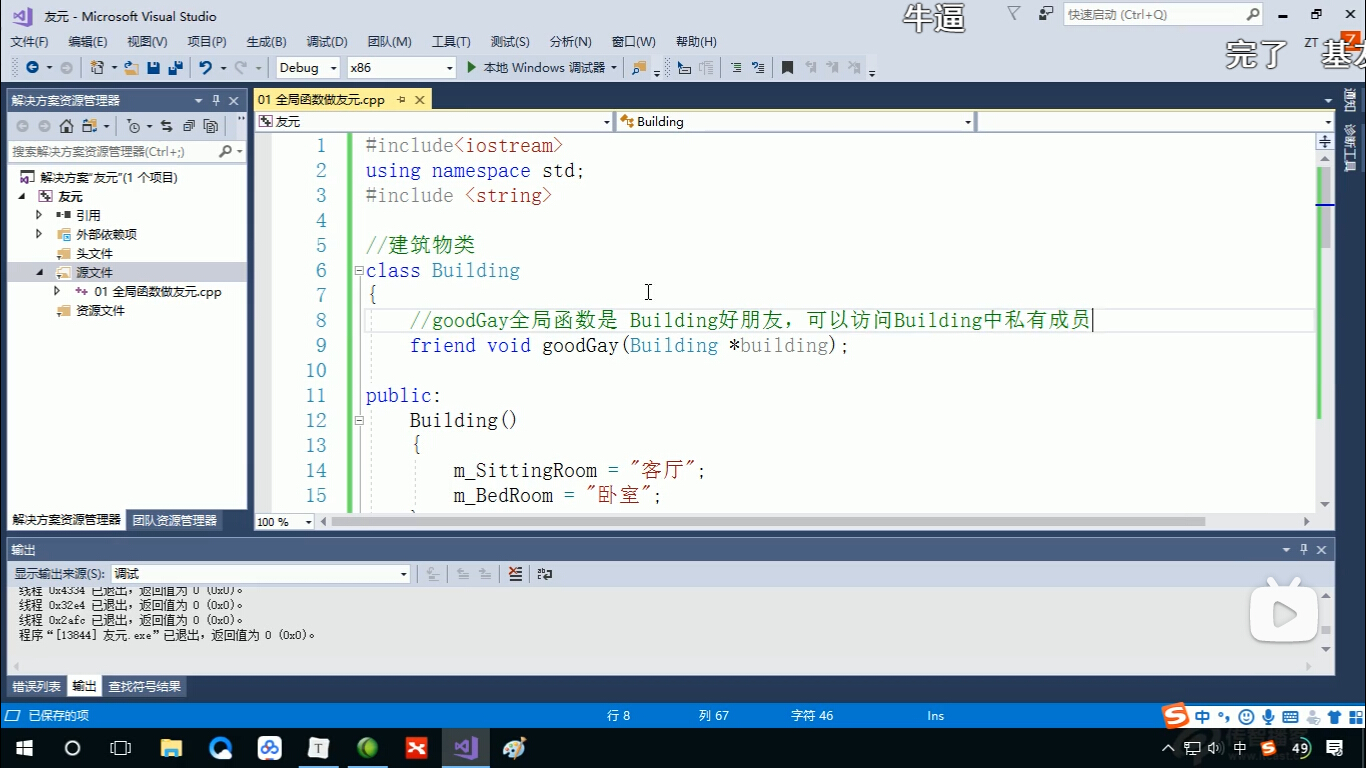Screen dimensions: 1366x768
Task: Click the bookmark icon in the toolbar
Action: (787, 68)
